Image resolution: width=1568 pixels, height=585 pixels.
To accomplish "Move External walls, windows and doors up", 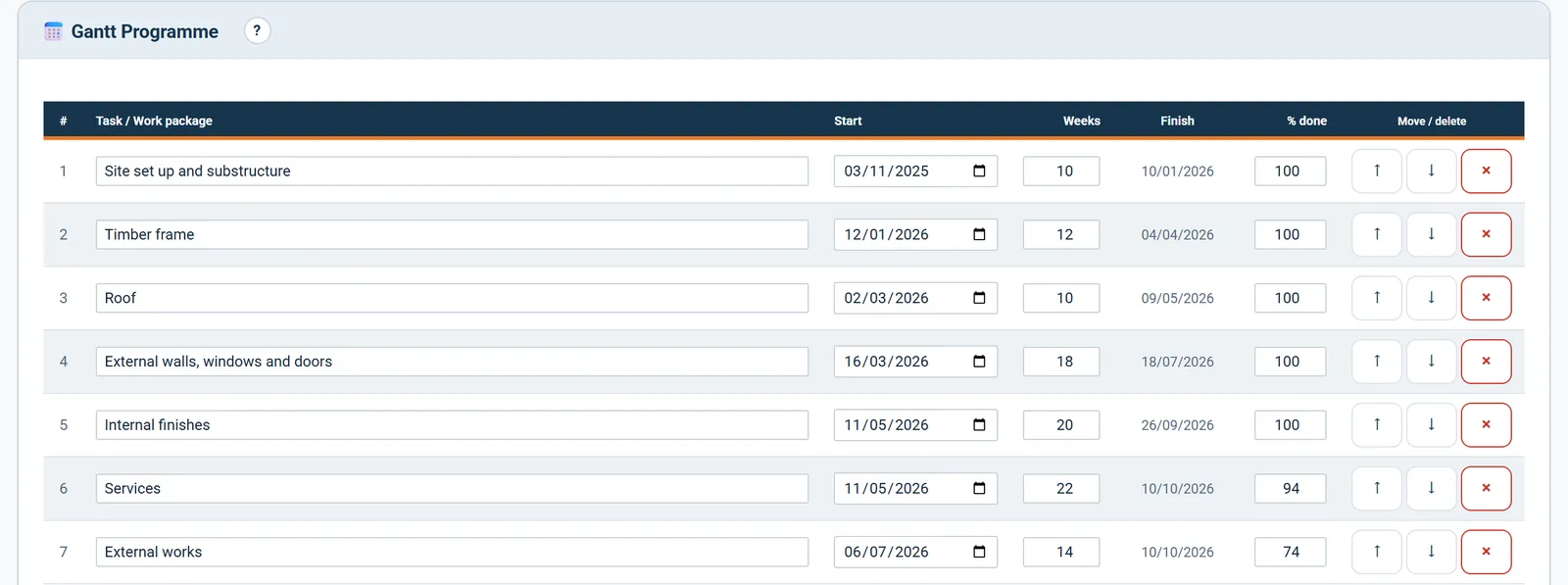I will click(x=1376, y=362).
